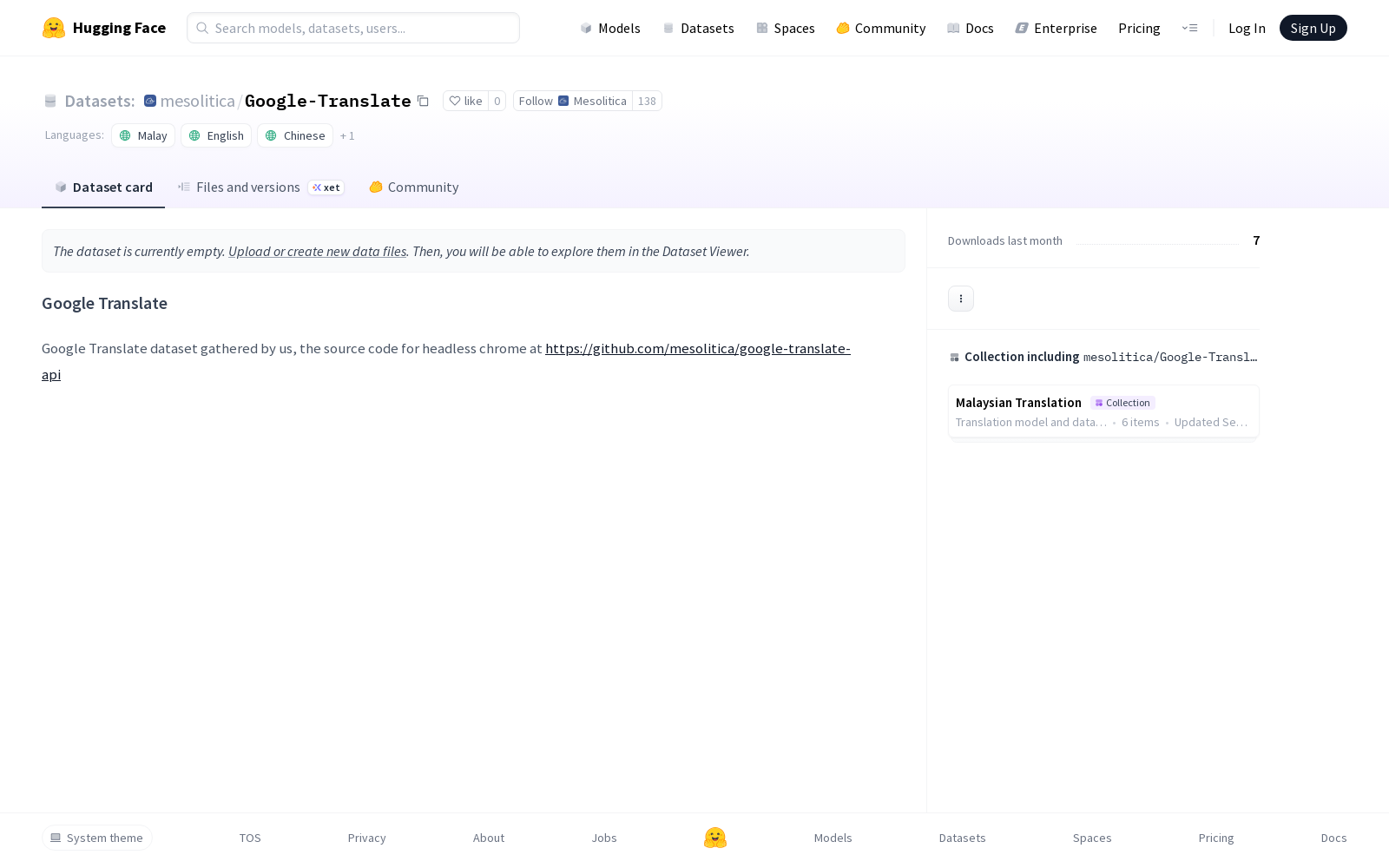Open Spaces in the top navigation
The image size is (1389, 868).
coord(785,28)
